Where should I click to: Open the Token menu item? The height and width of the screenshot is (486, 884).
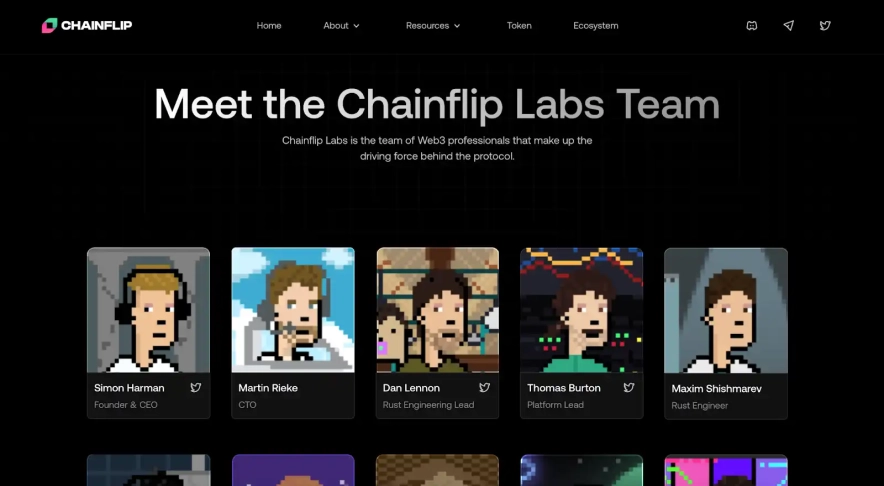(x=519, y=25)
